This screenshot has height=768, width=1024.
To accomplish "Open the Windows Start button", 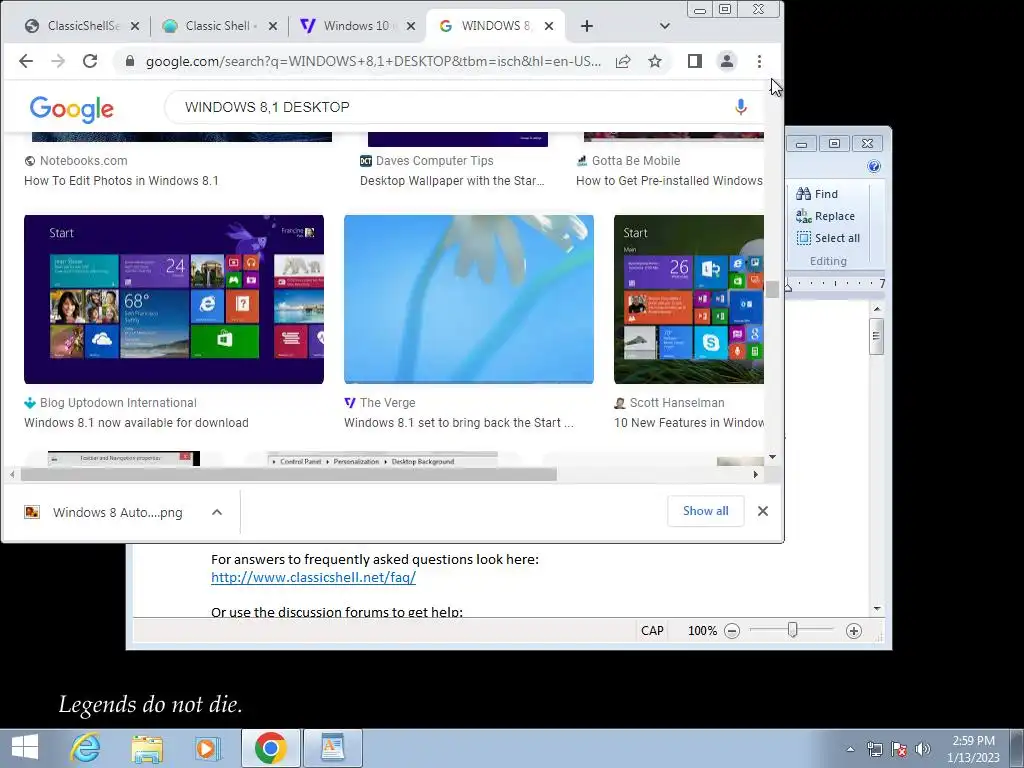I will [x=25, y=748].
